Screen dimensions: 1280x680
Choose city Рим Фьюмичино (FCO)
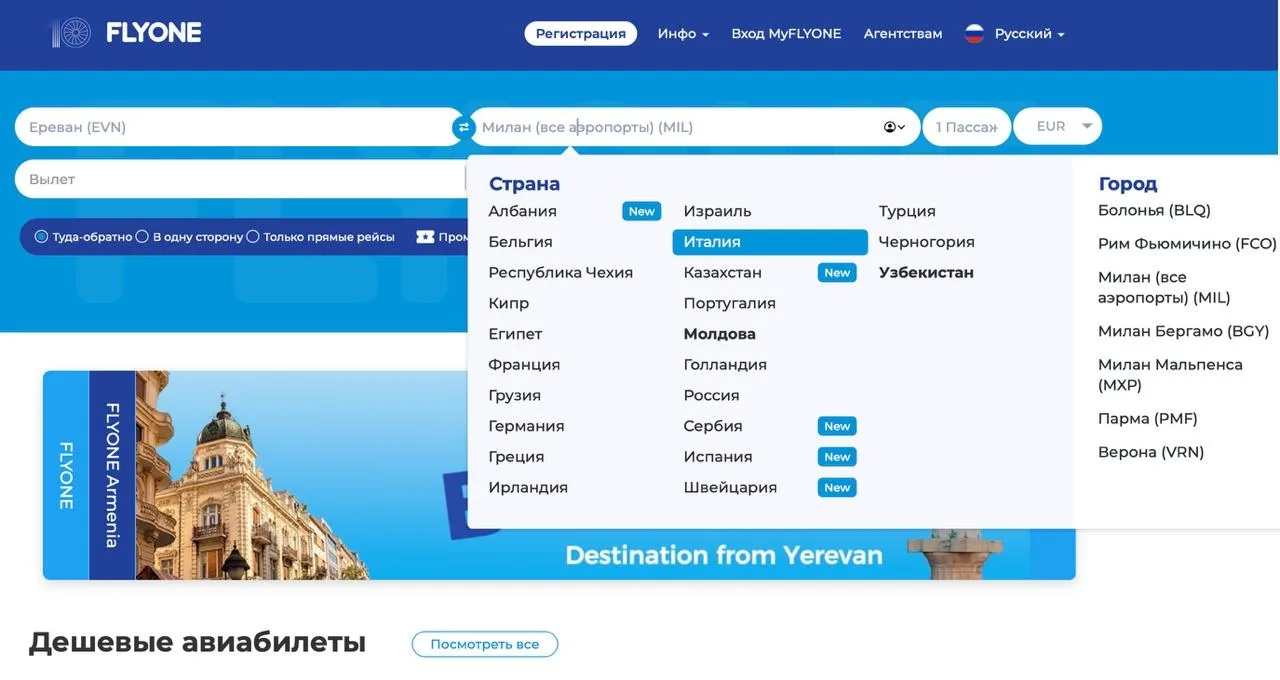1187,244
